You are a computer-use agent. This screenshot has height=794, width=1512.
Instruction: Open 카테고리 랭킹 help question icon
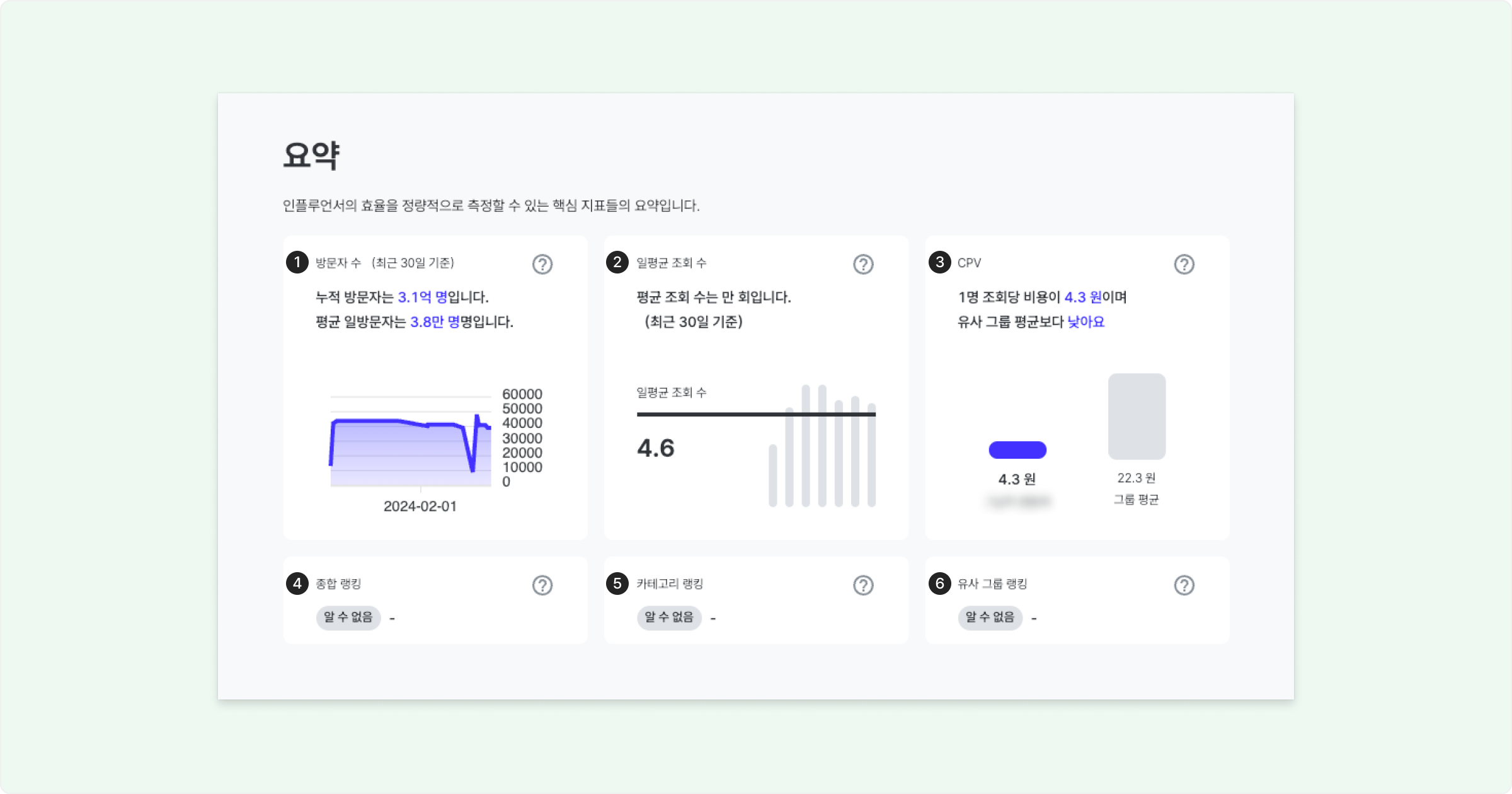[x=863, y=585]
